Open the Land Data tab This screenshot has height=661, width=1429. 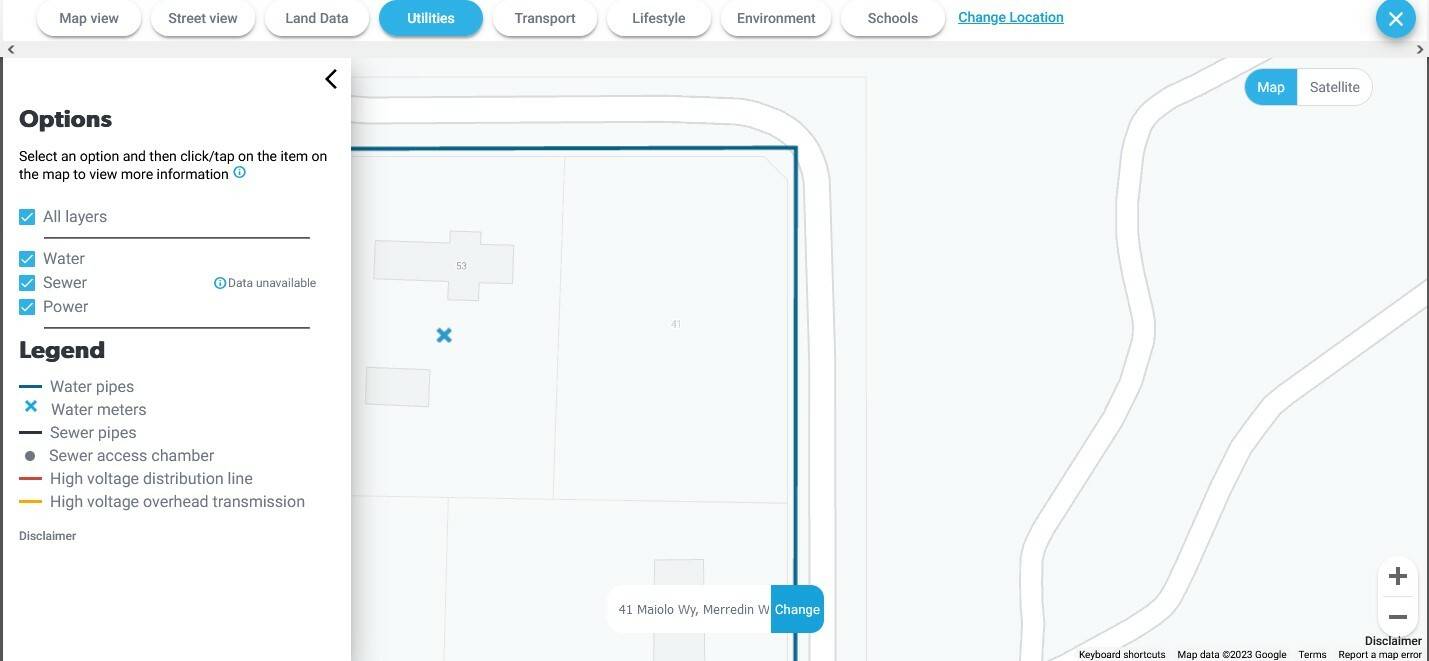click(x=316, y=18)
